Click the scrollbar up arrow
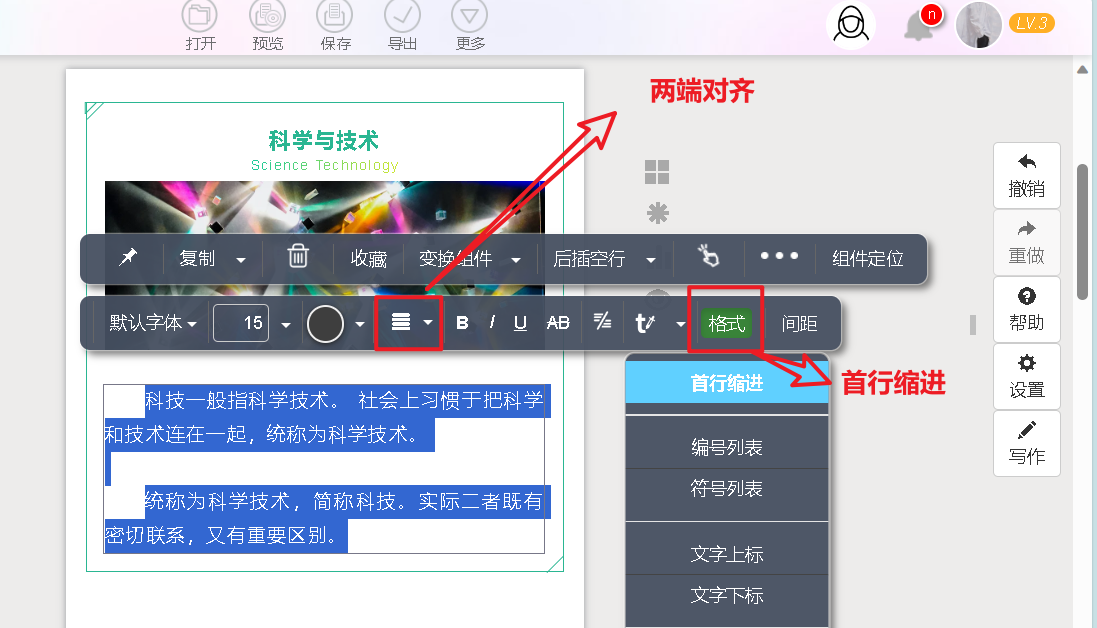The image size is (1097, 628). [x=1082, y=69]
